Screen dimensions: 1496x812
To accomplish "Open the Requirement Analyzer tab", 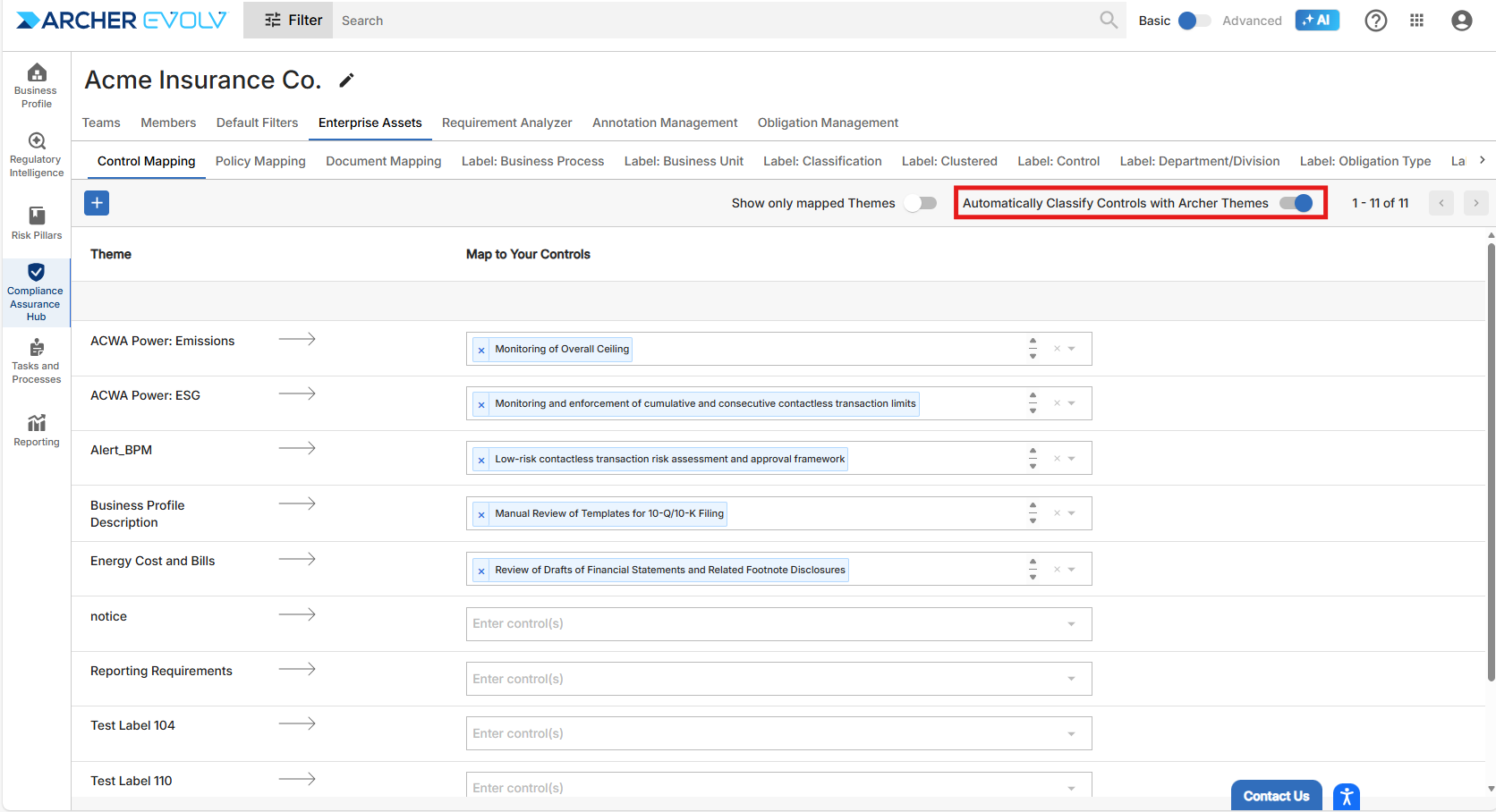I will pyautogui.click(x=506, y=123).
